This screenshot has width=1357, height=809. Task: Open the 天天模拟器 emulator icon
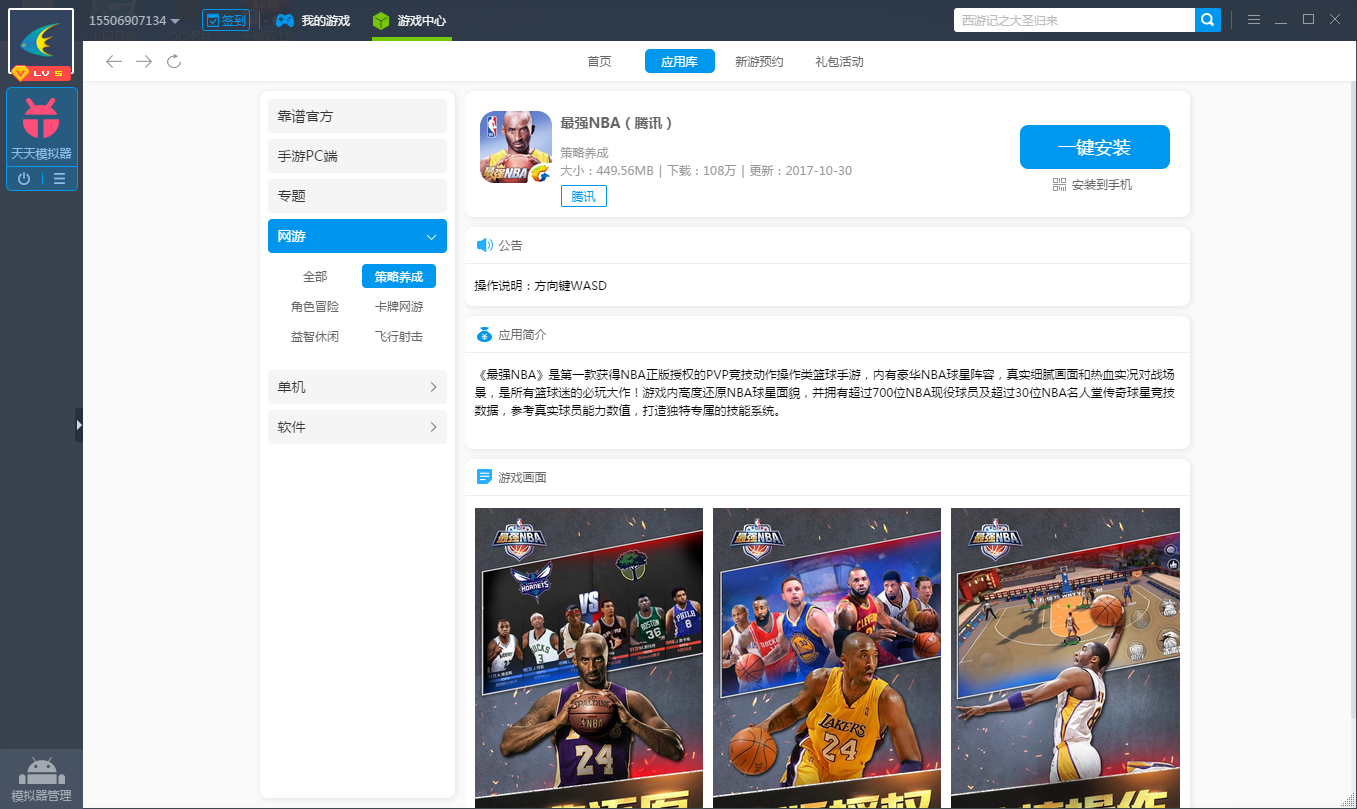tap(41, 127)
